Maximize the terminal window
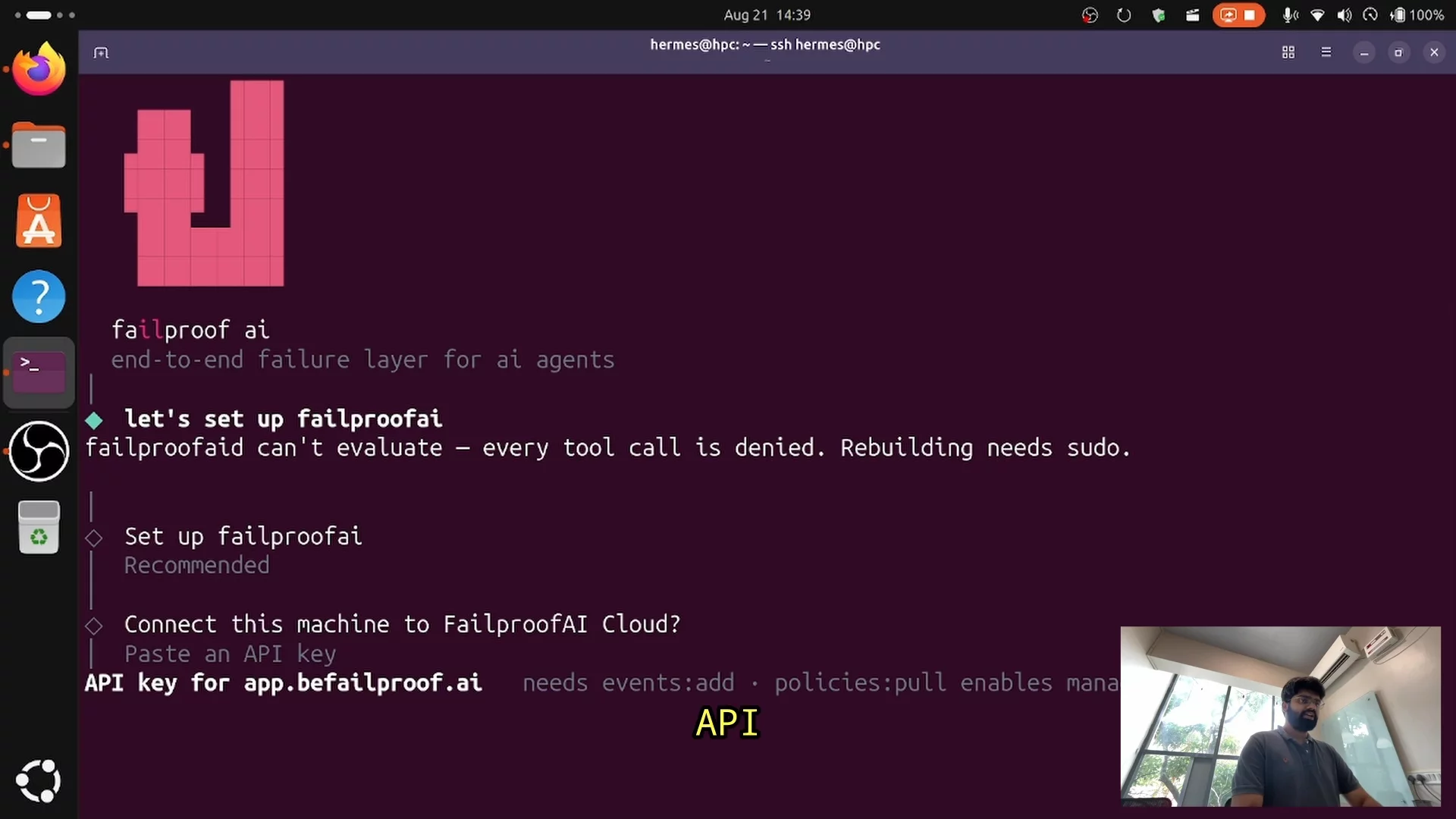1456x819 pixels. (x=1399, y=52)
